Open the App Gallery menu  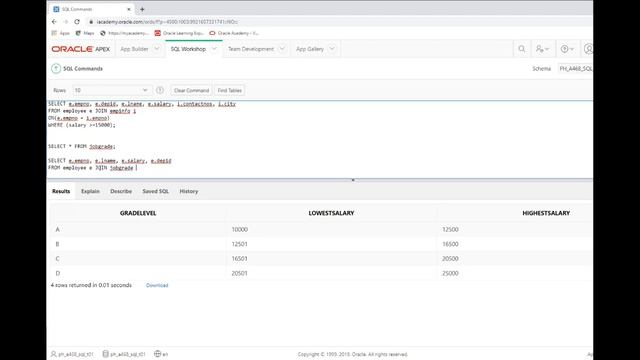(x=310, y=49)
